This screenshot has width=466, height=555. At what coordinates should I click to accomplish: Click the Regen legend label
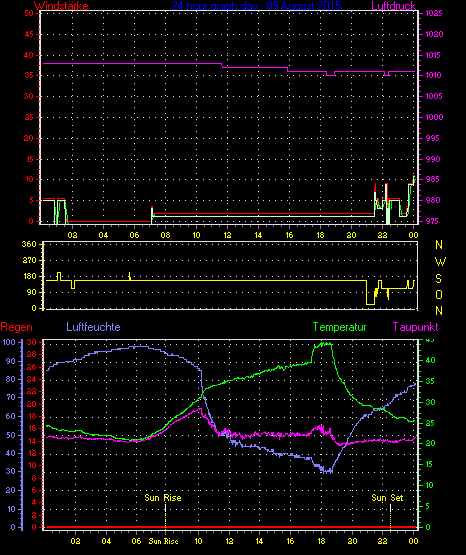16,327
